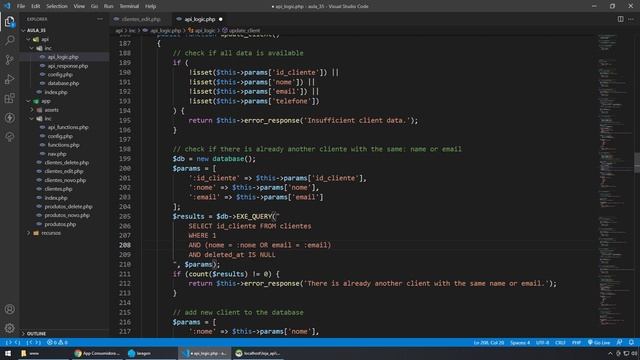The image size is (640, 360).
Task: Click the unsaved dot on api_logic.php tab
Action: [x=220, y=19]
